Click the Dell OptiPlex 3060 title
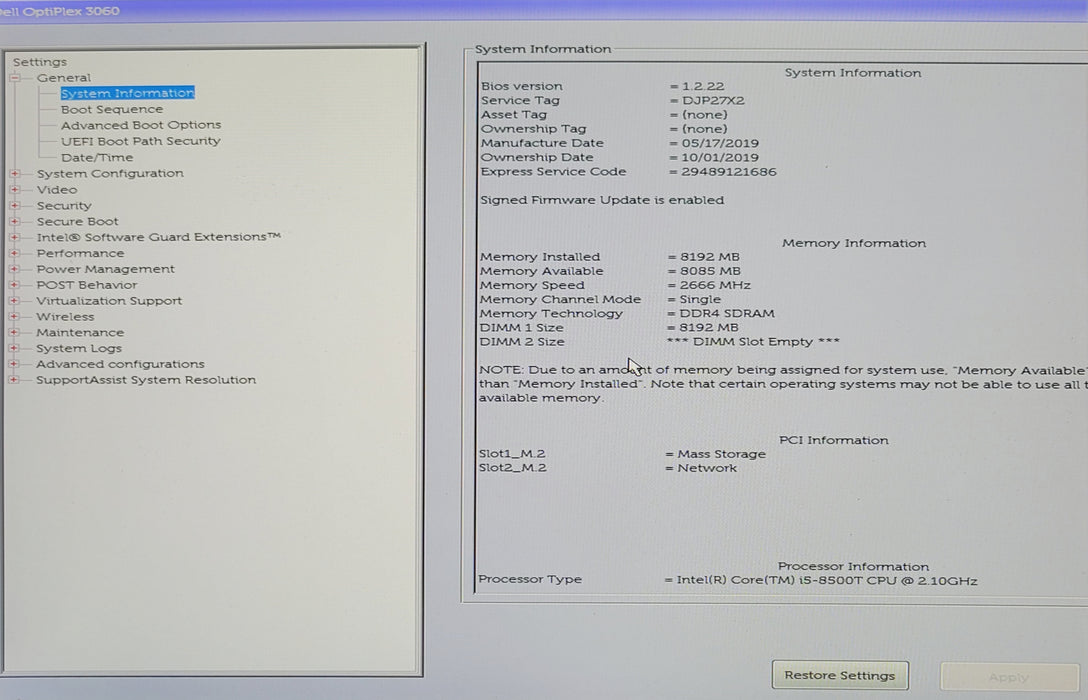1088x700 pixels. (x=60, y=11)
